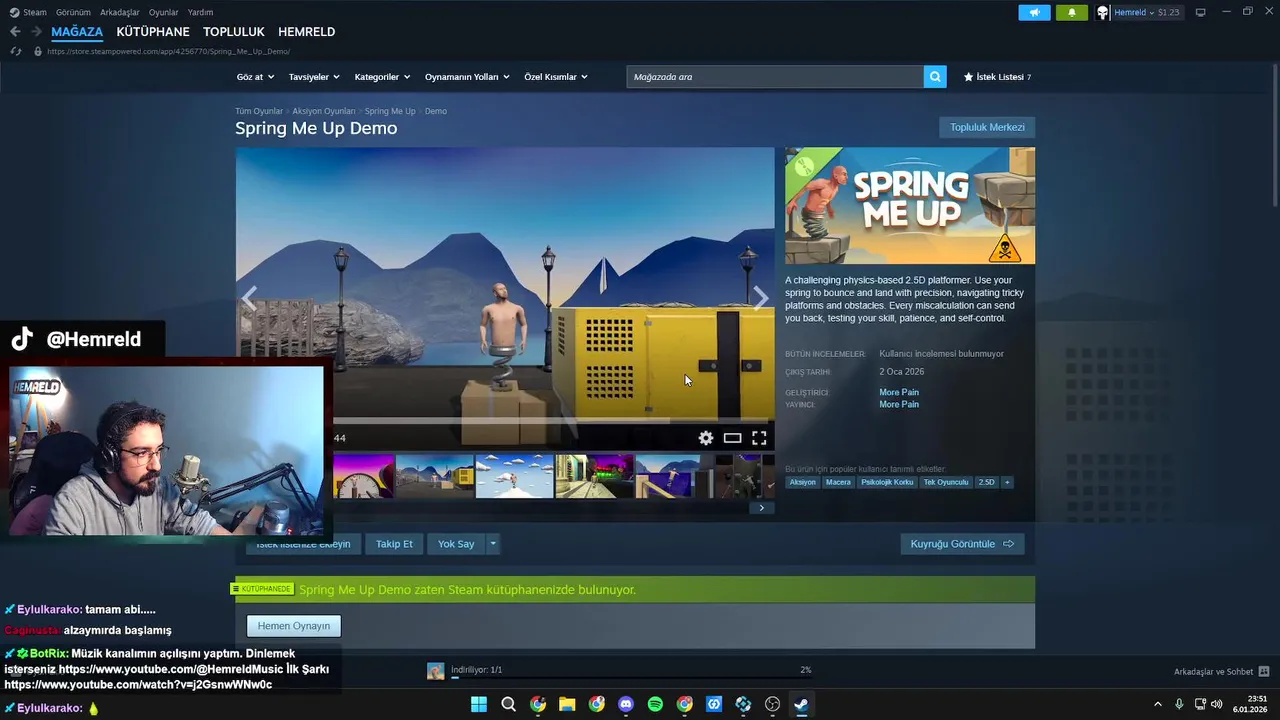Go forward with the forward arrow
Image resolution: width=1280 pixels, height=720 pixels.
tap(36, 32)
